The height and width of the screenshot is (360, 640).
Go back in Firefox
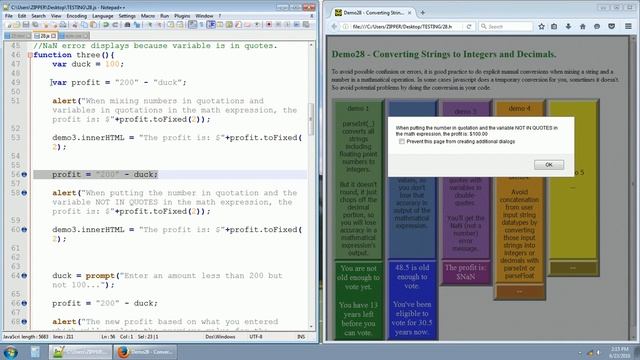334,27
